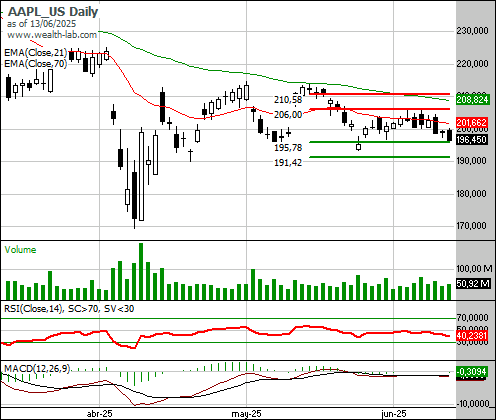
Task: Click the red 201,662 EMA value tag
Action: click(x=472, y=122)
